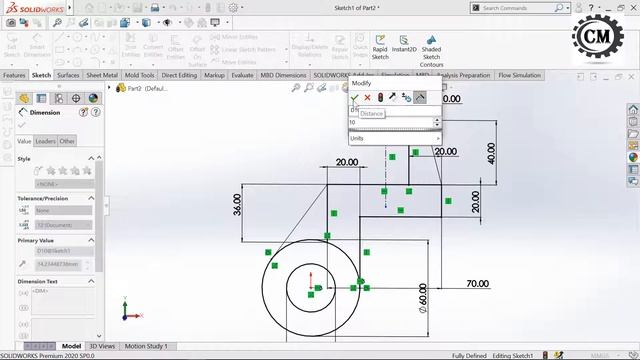The width and height of the screenshot is (640, 360).
Task: Confirm the Modify dialog with green checkmark
Action: [354, 98]
